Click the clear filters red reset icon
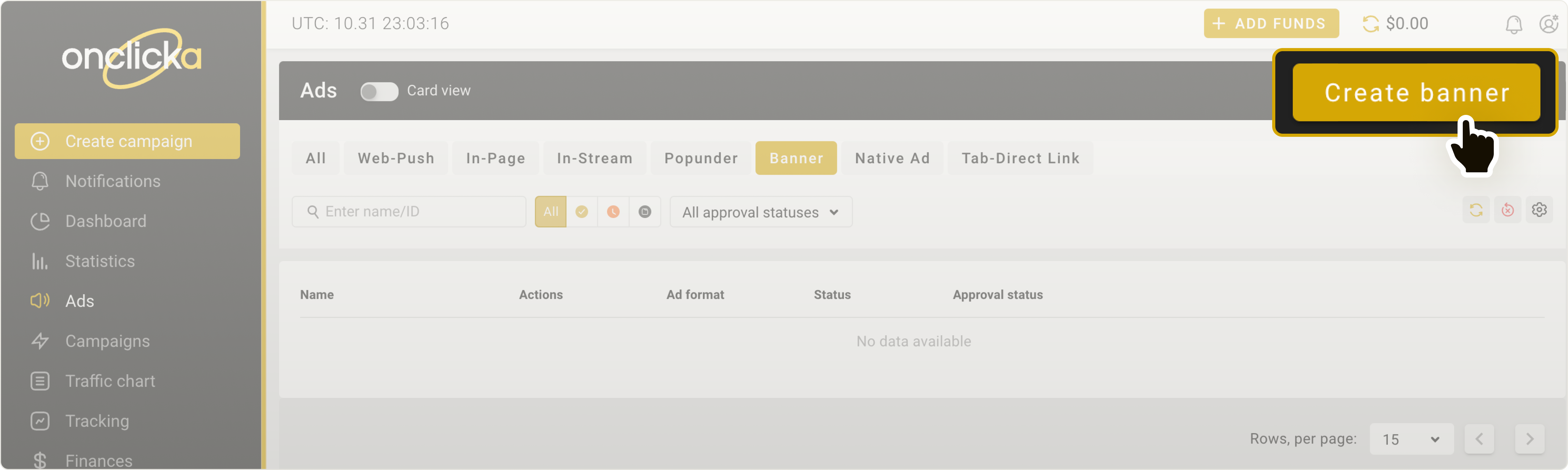1568x470 pixels. point(1508,210)
